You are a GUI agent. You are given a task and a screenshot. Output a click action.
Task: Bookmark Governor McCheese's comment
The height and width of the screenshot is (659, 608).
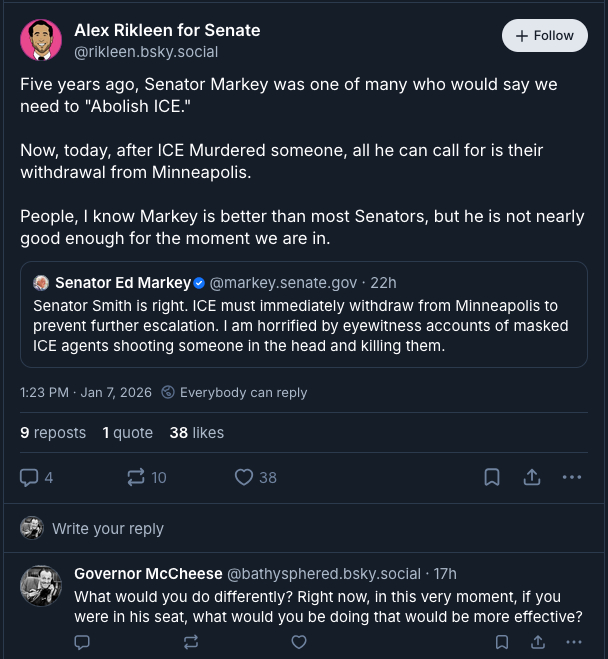coord(502,642)
